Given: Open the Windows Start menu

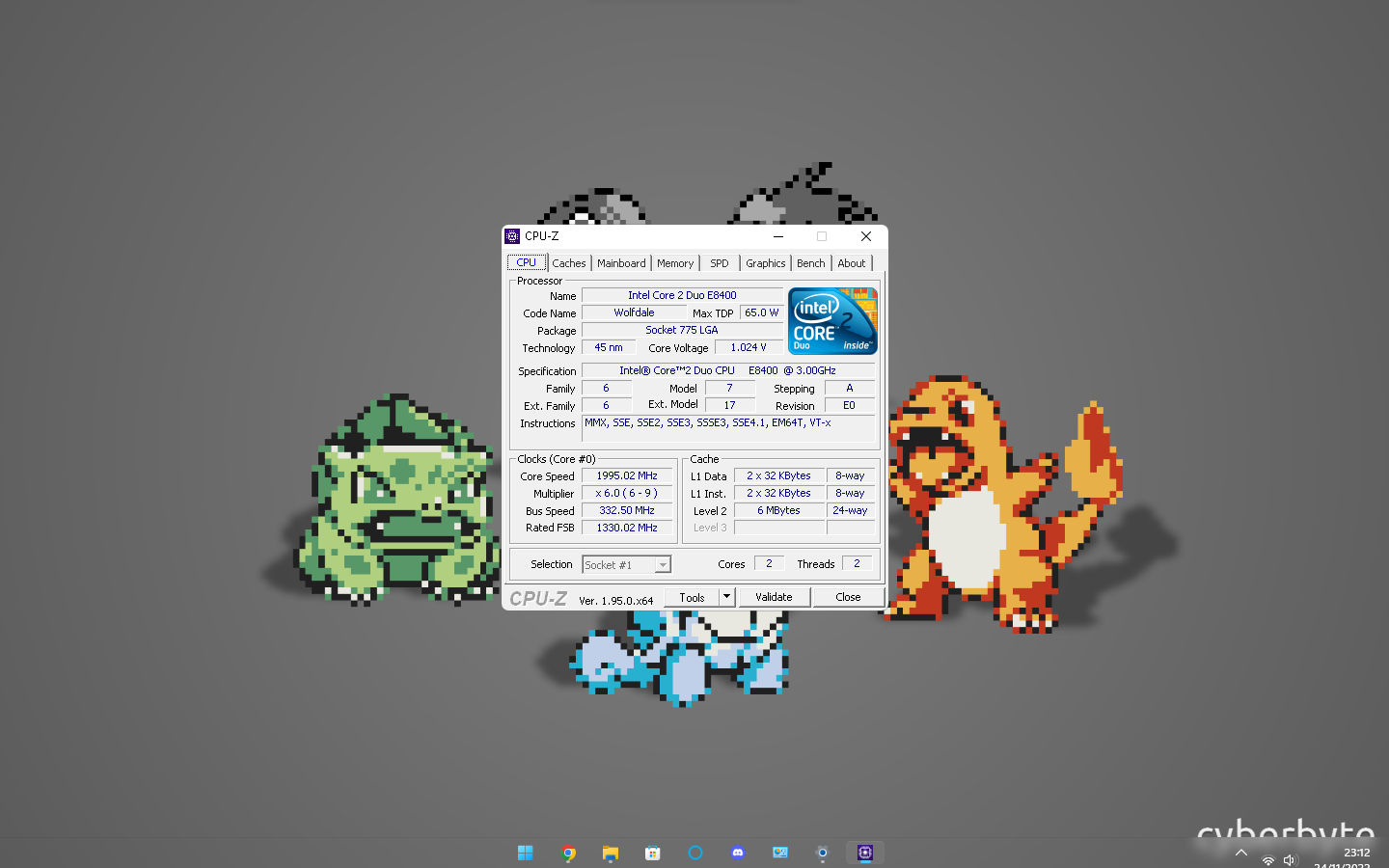Looking at the screenshot, I should tap(525, 853).
